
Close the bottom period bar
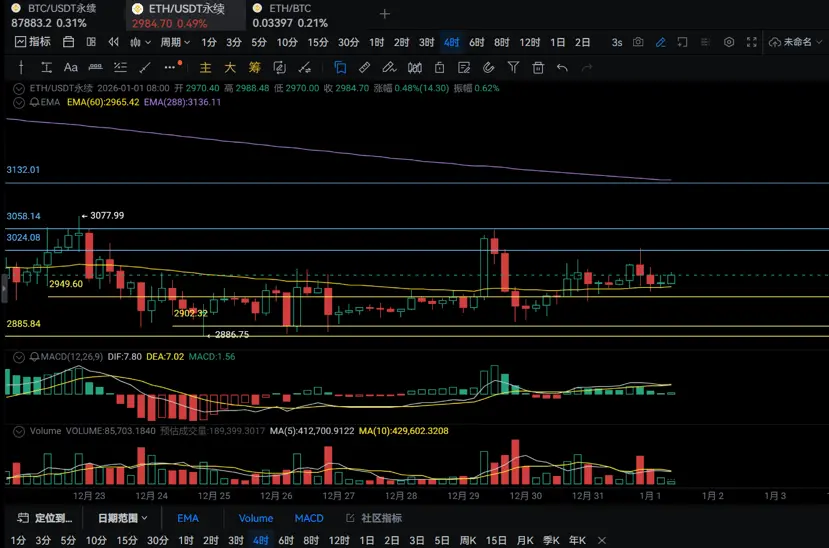(x=602, y=540)
